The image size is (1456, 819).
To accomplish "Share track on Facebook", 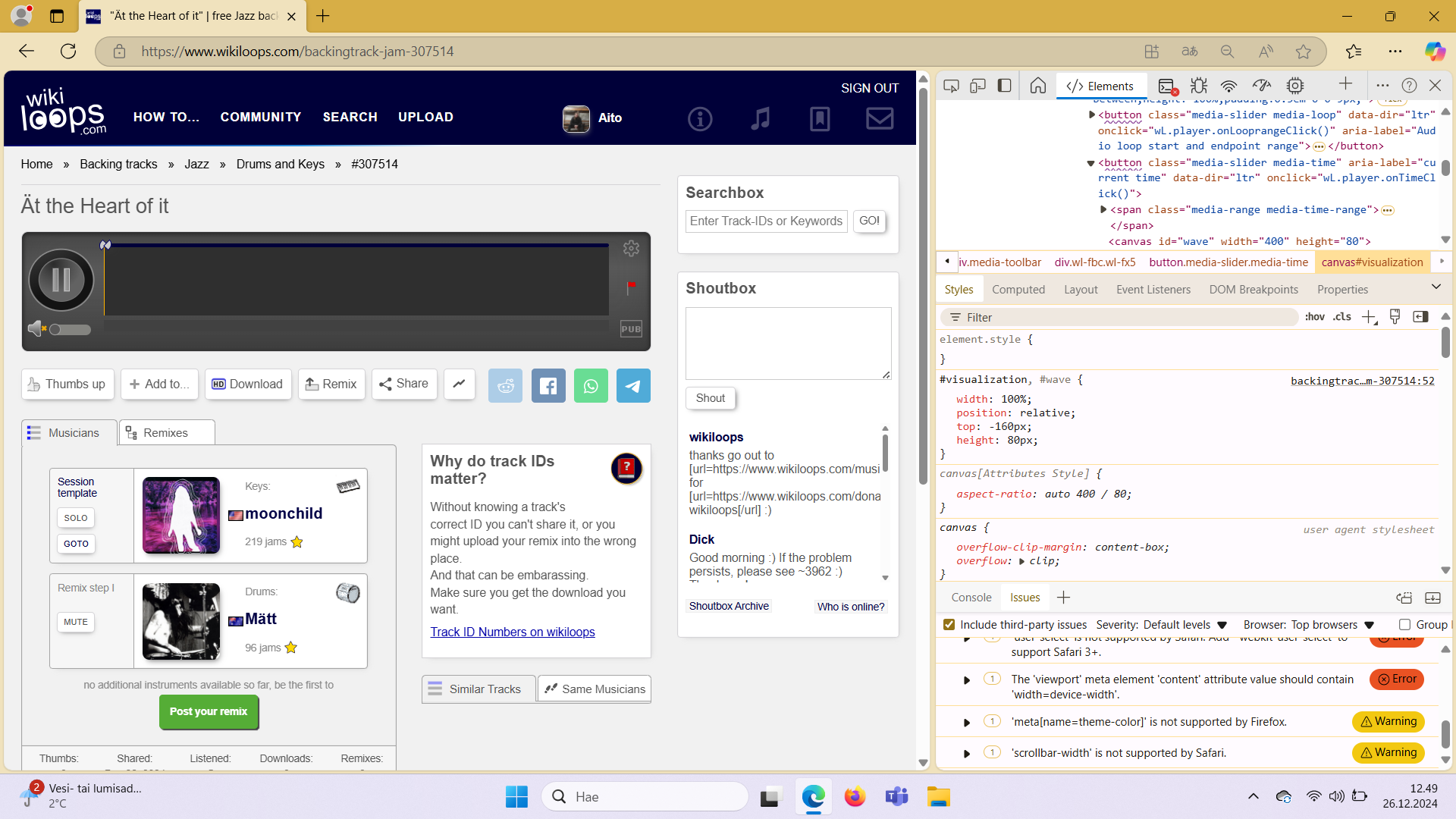I will 548,385.
